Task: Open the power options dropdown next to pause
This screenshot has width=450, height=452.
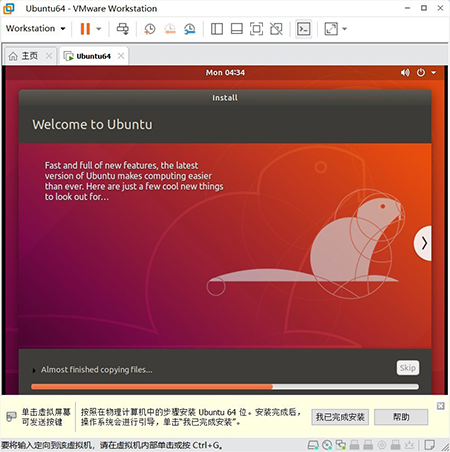Action: coord(99,29)
